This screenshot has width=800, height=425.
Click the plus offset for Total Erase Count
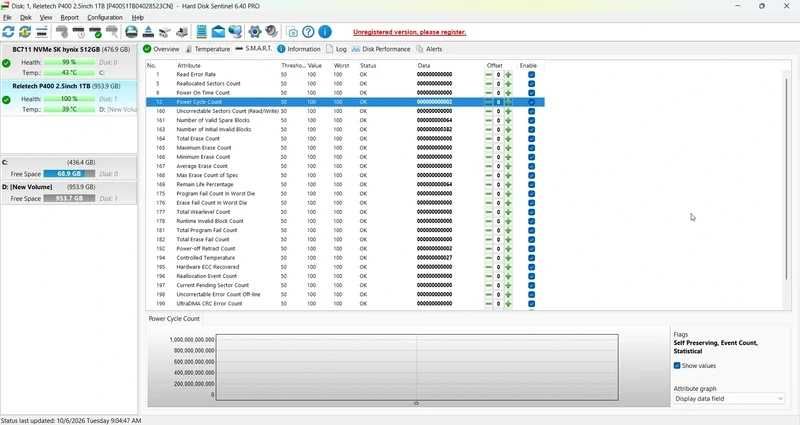click(x=508, y=139)
